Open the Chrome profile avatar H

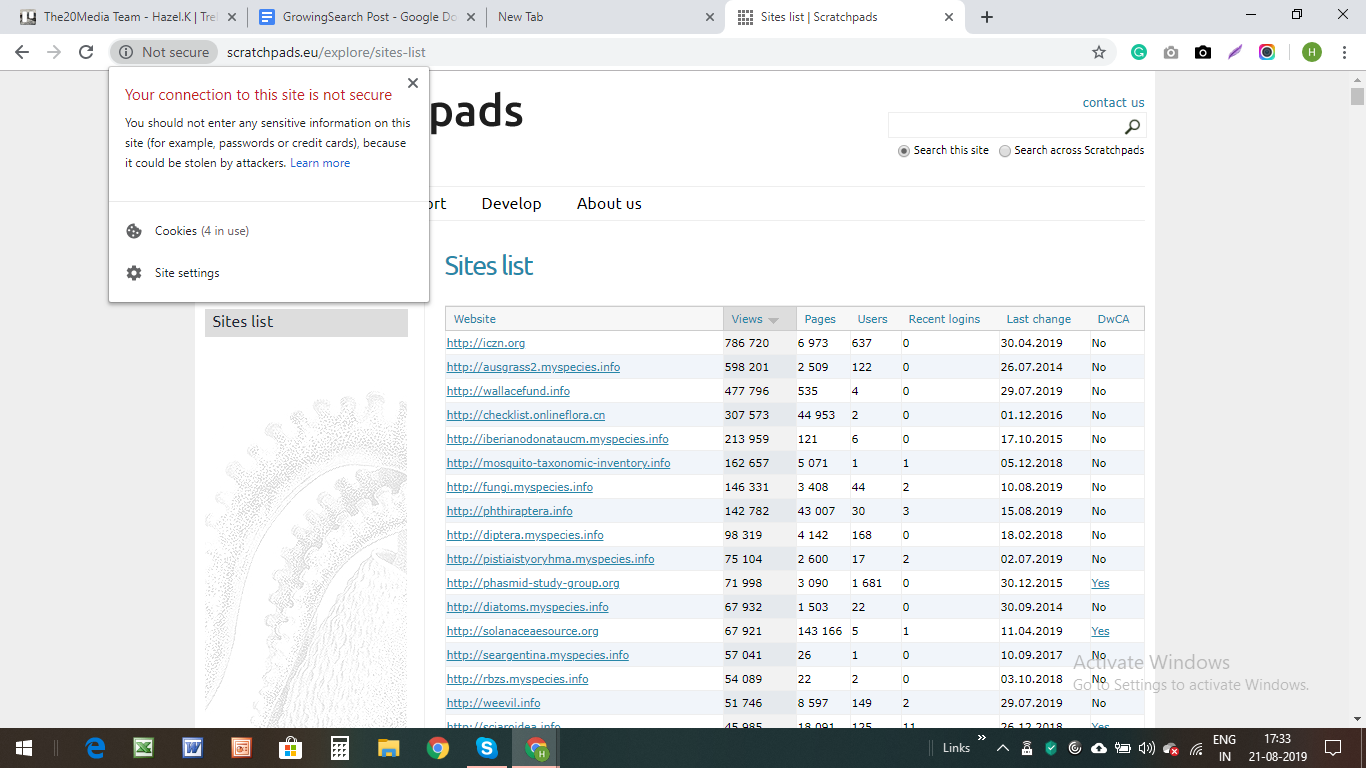[x=1312, y=52]
